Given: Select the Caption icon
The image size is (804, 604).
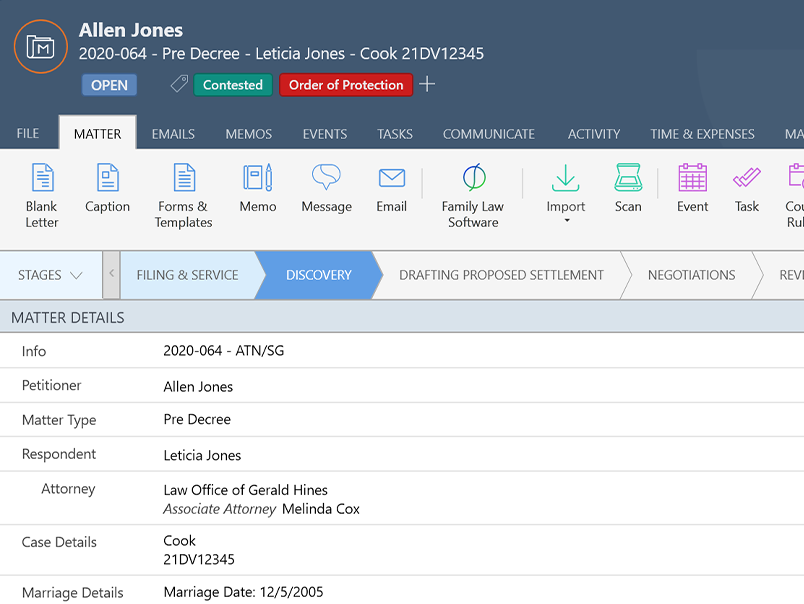Looking at the screenshot, I should 107,188.
